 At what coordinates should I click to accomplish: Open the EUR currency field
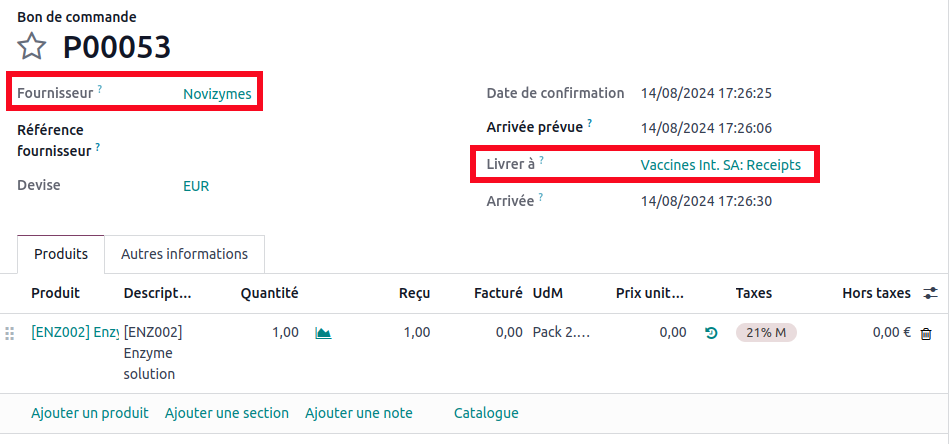[x=196, y=186]
